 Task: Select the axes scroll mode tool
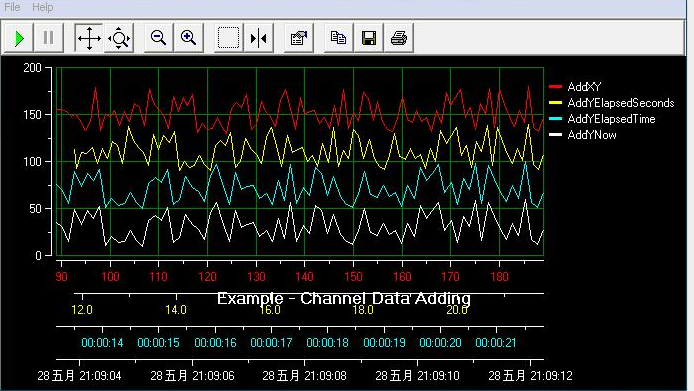click(x=89, y=38)
